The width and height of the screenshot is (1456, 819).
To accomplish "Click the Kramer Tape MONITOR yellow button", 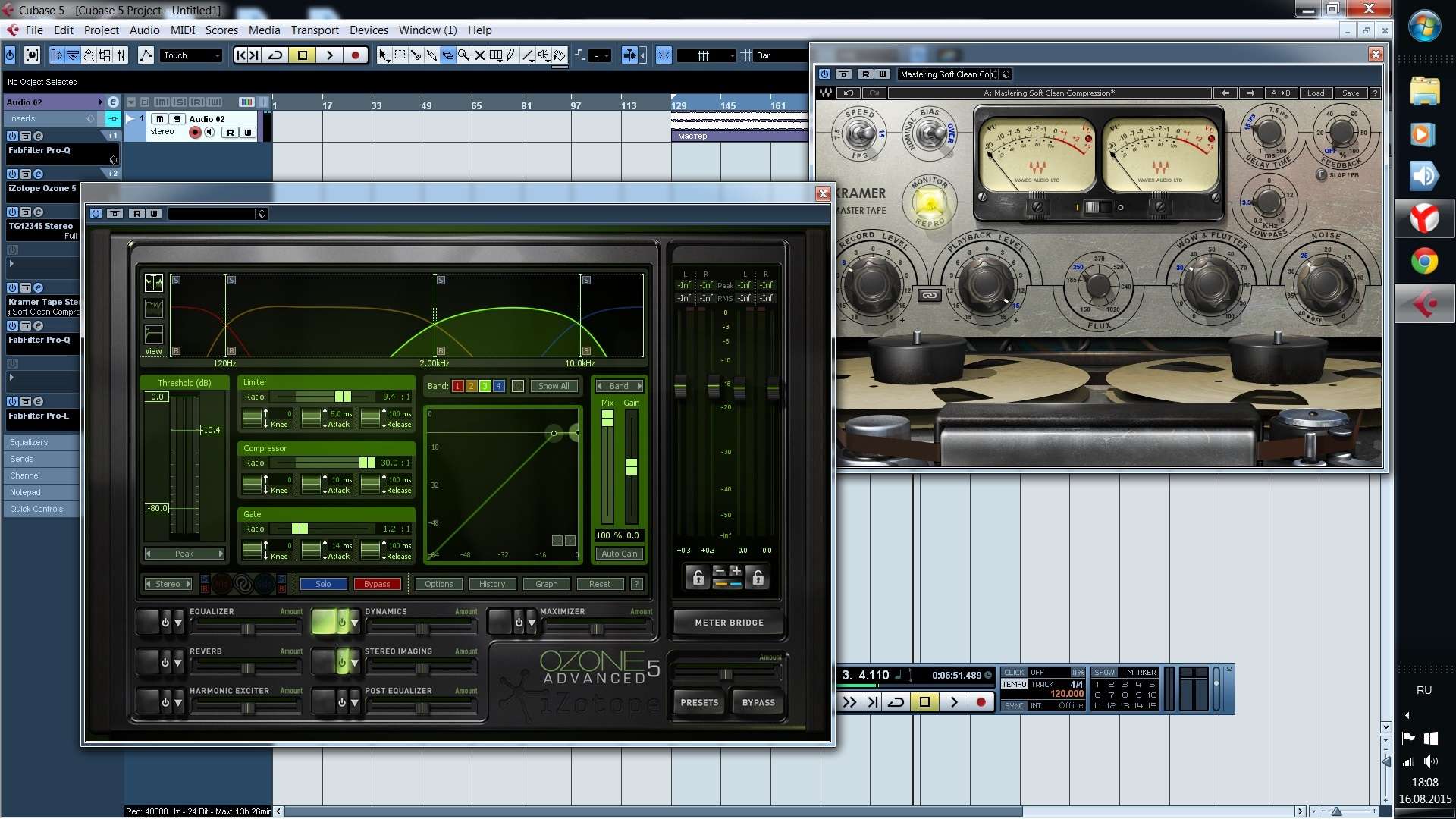I will [x=929, y=202].
